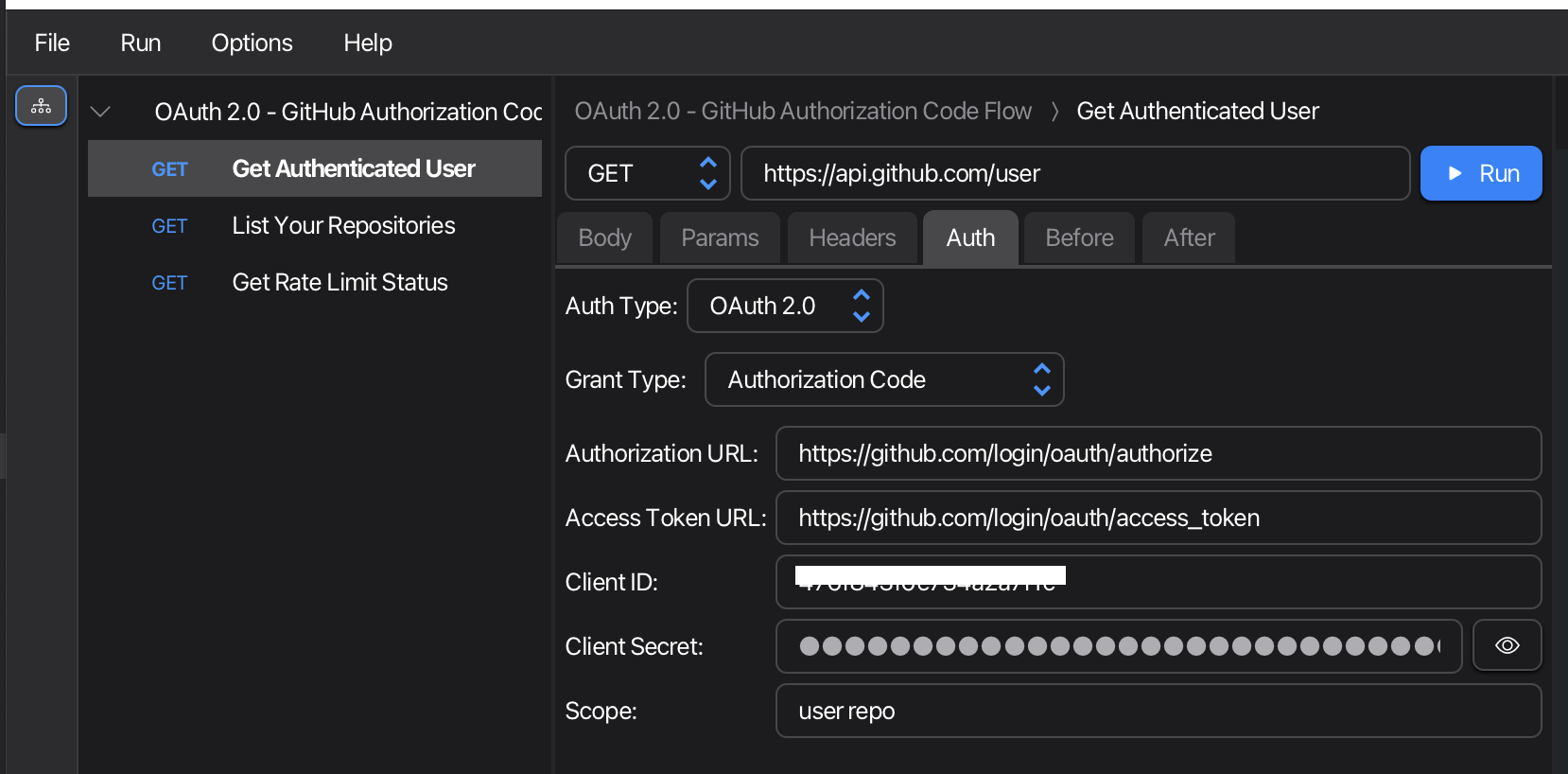Open the Grant Type dropdown
The height and width of the screenshot is (774, 1568).
[x=884, y=379]
